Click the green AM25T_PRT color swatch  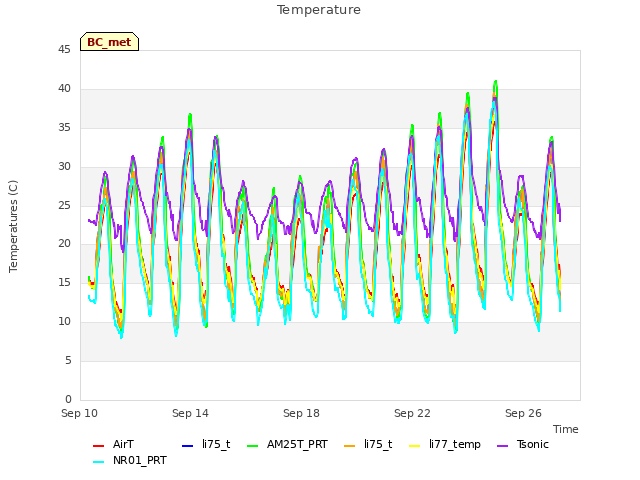(253, 445)
